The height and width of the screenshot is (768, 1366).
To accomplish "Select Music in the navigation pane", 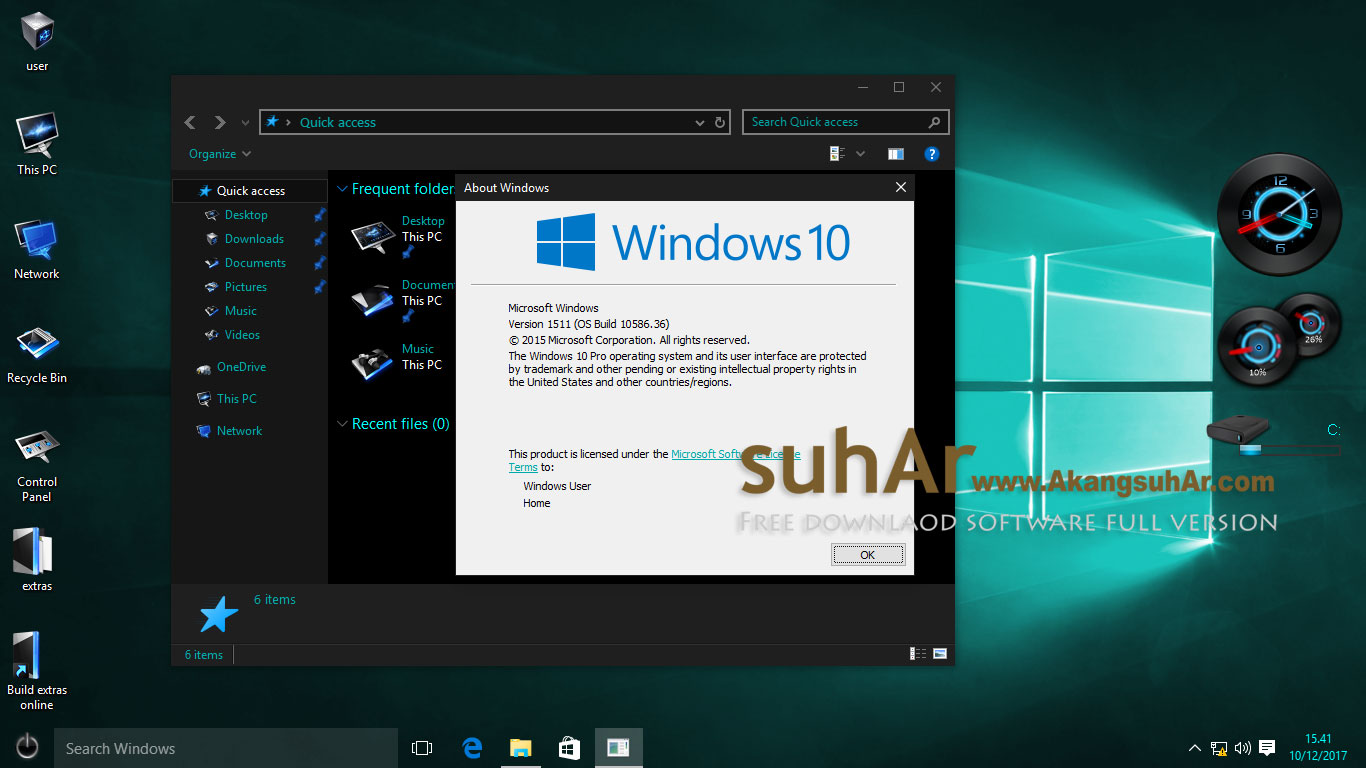I will click(x=241, y=311).
